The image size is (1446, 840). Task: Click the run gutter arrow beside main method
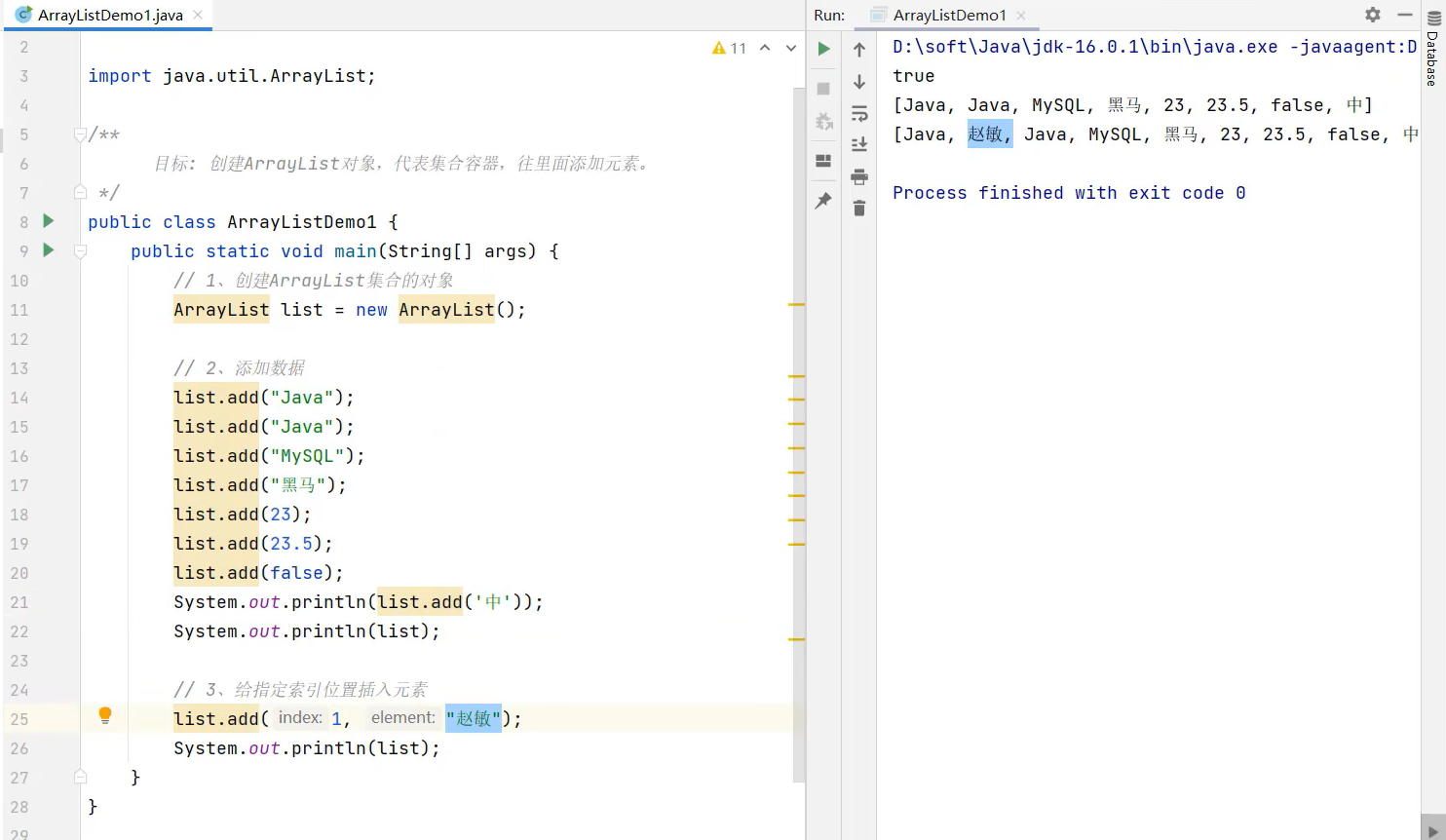pyautogui.click(x=48, y=250)
